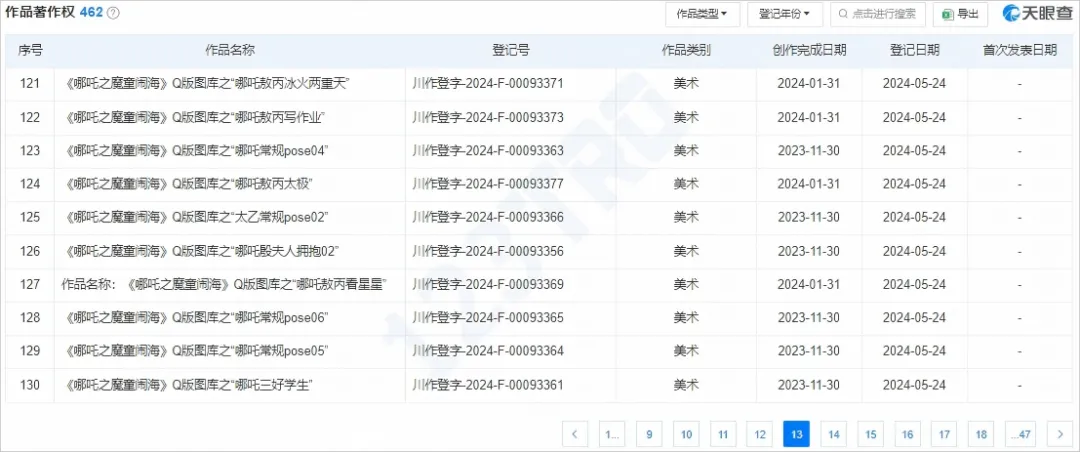Click registration number 川作登字-2024-F-00093364
The image size is (1080, 452).
click(488, 351)
